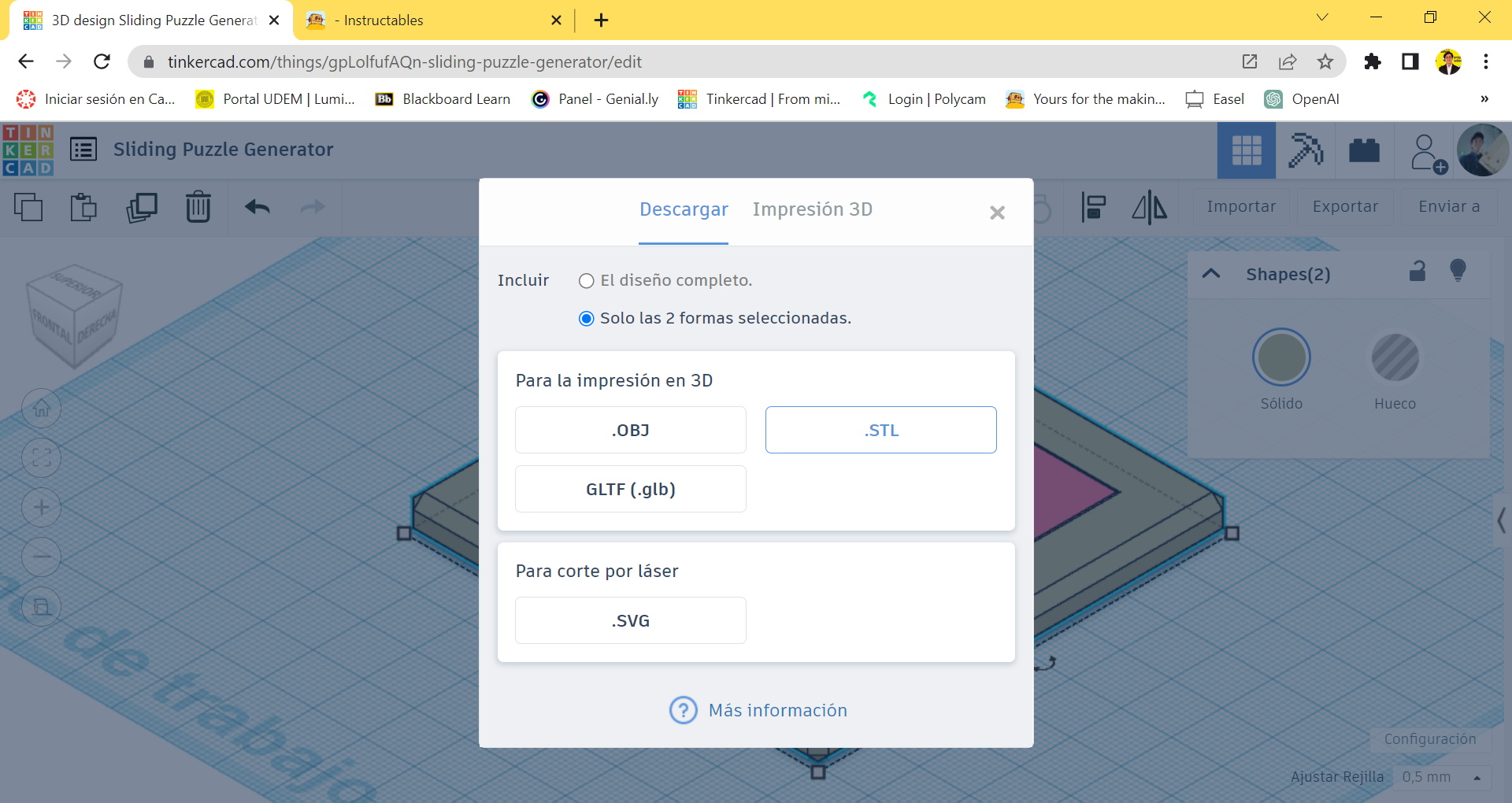Click the Enviar a button

[1449, 207]
